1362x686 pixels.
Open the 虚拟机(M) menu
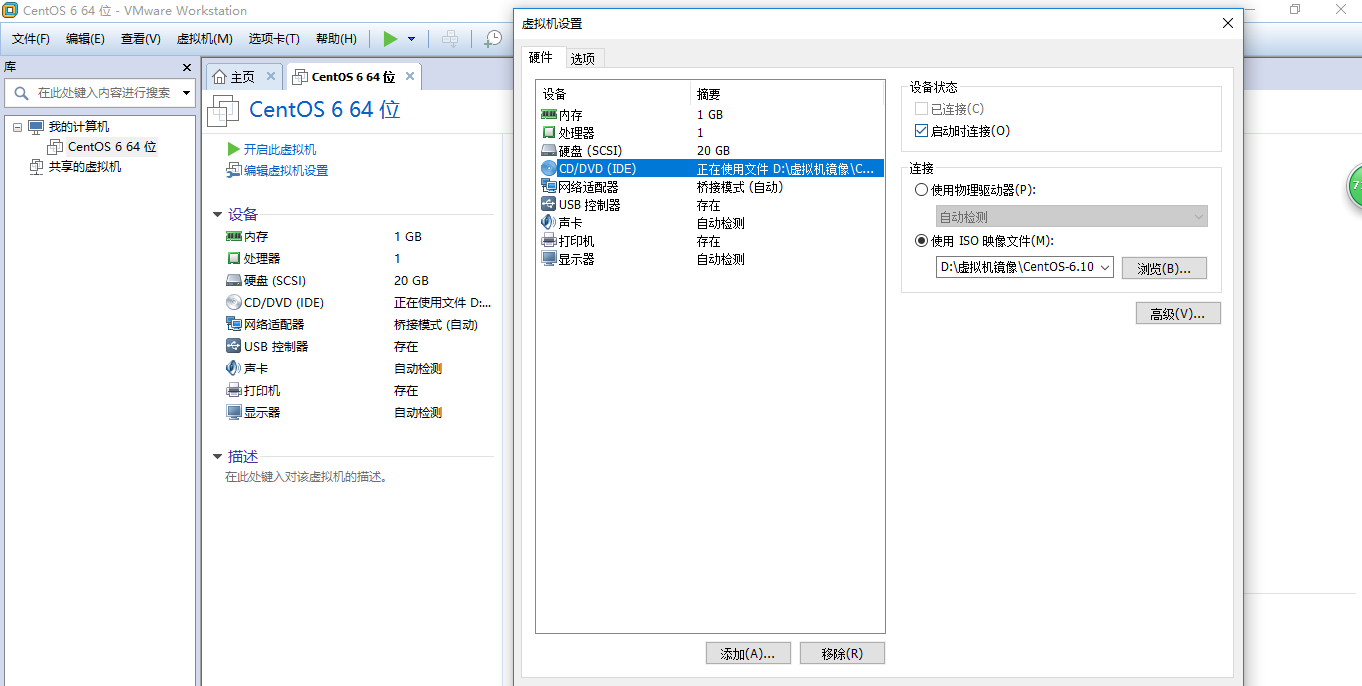tap(204, 39)
